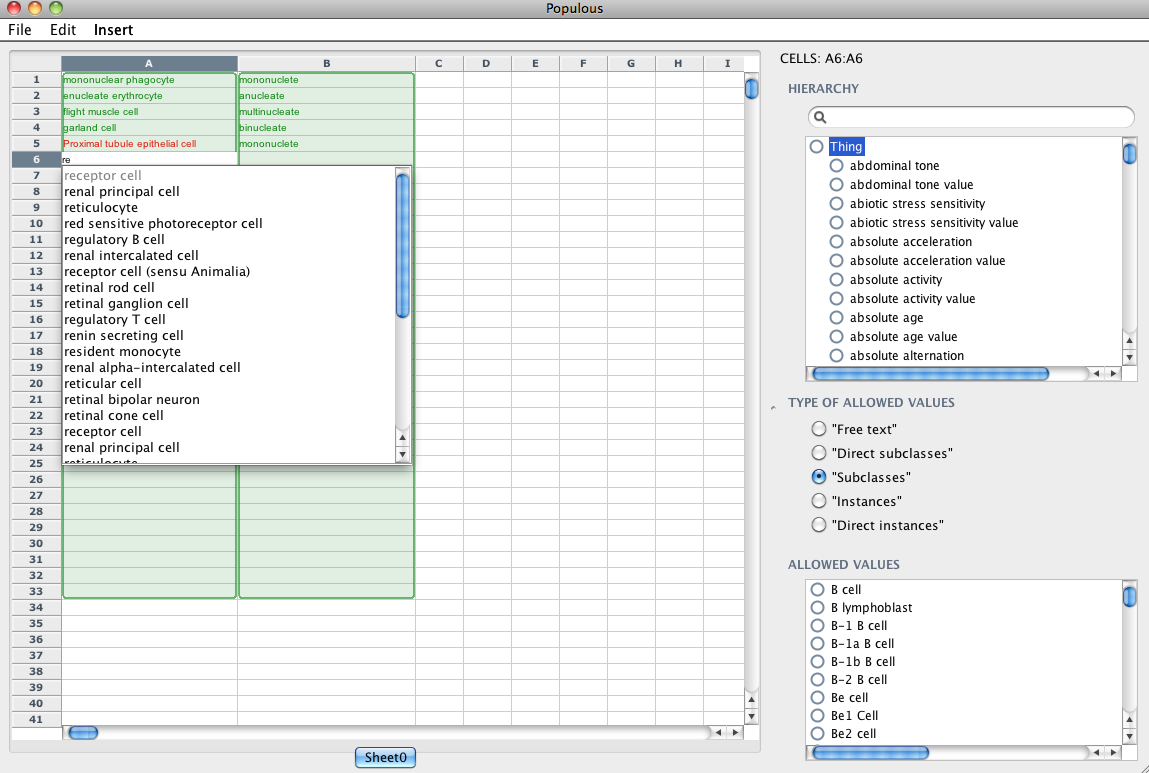
Task: Click the circle icon beside abdominal tone
Action: pyautogui.click(x=837, y=166)
